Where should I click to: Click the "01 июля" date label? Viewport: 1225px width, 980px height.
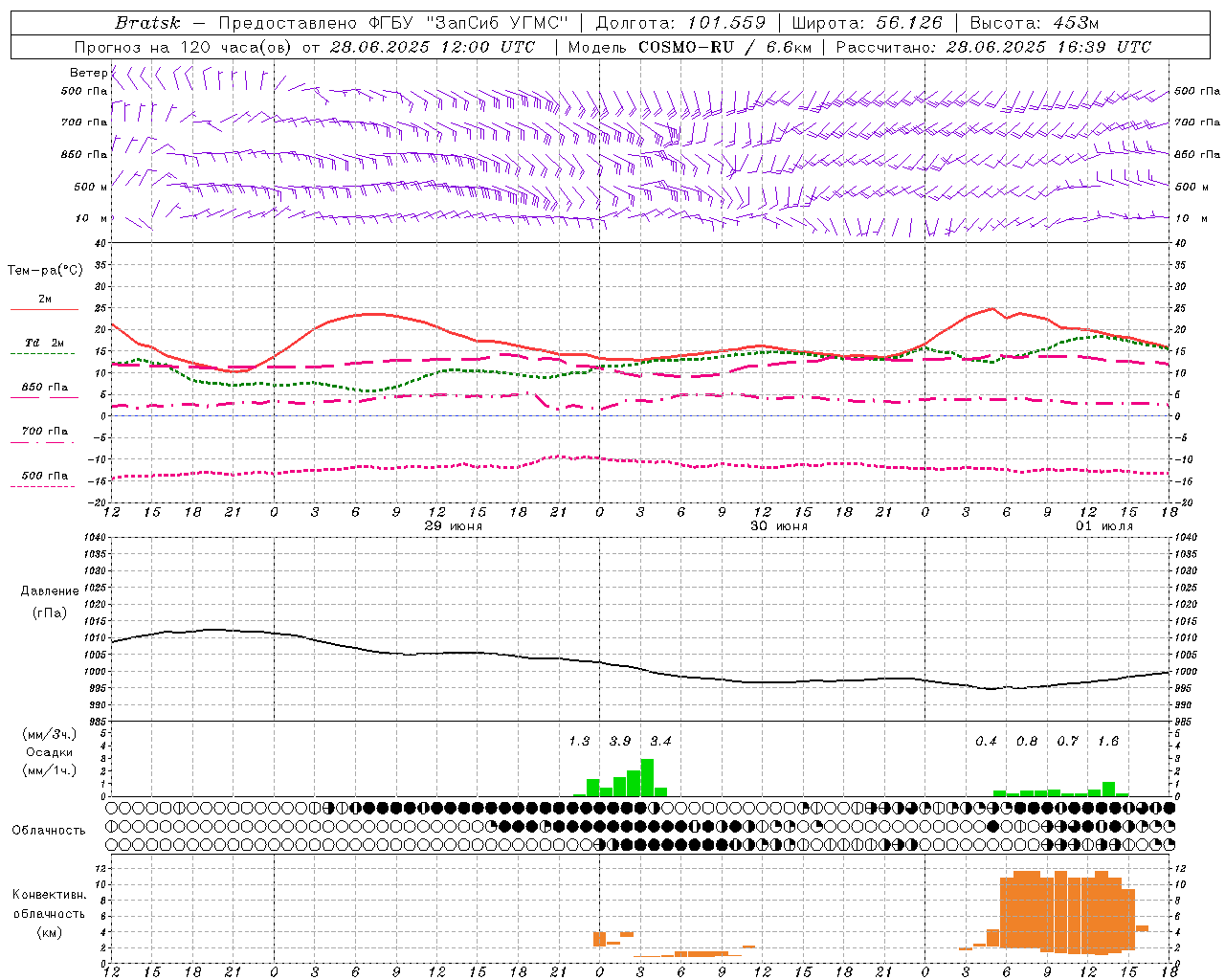pos(1104,526)
